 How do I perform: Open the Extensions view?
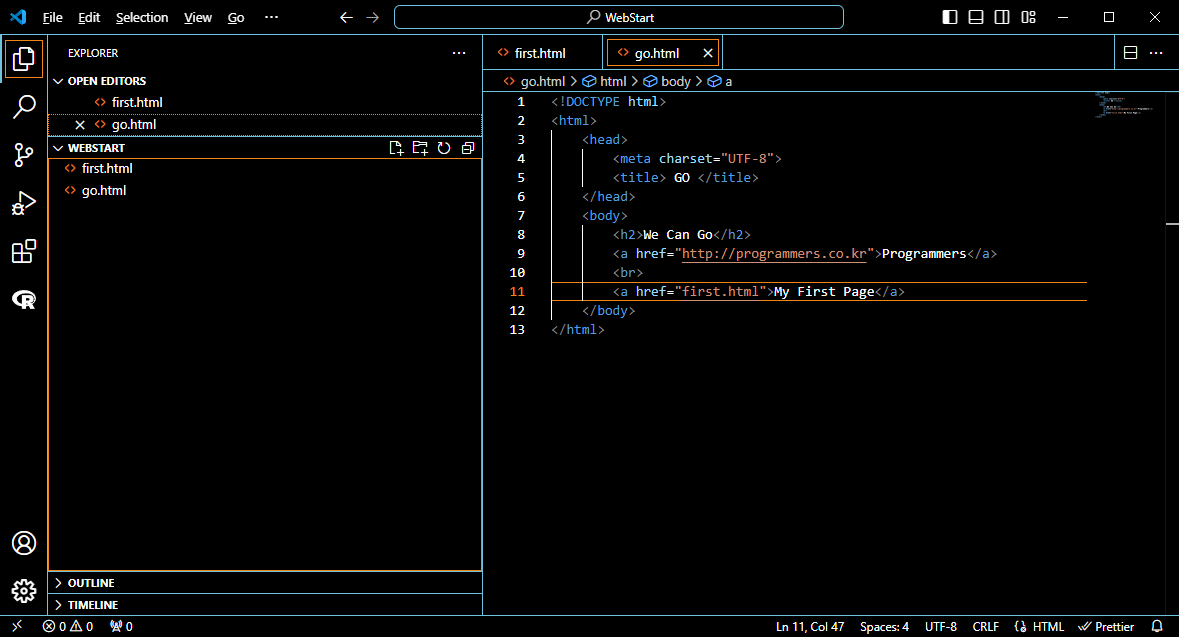[x=23, y=251]
